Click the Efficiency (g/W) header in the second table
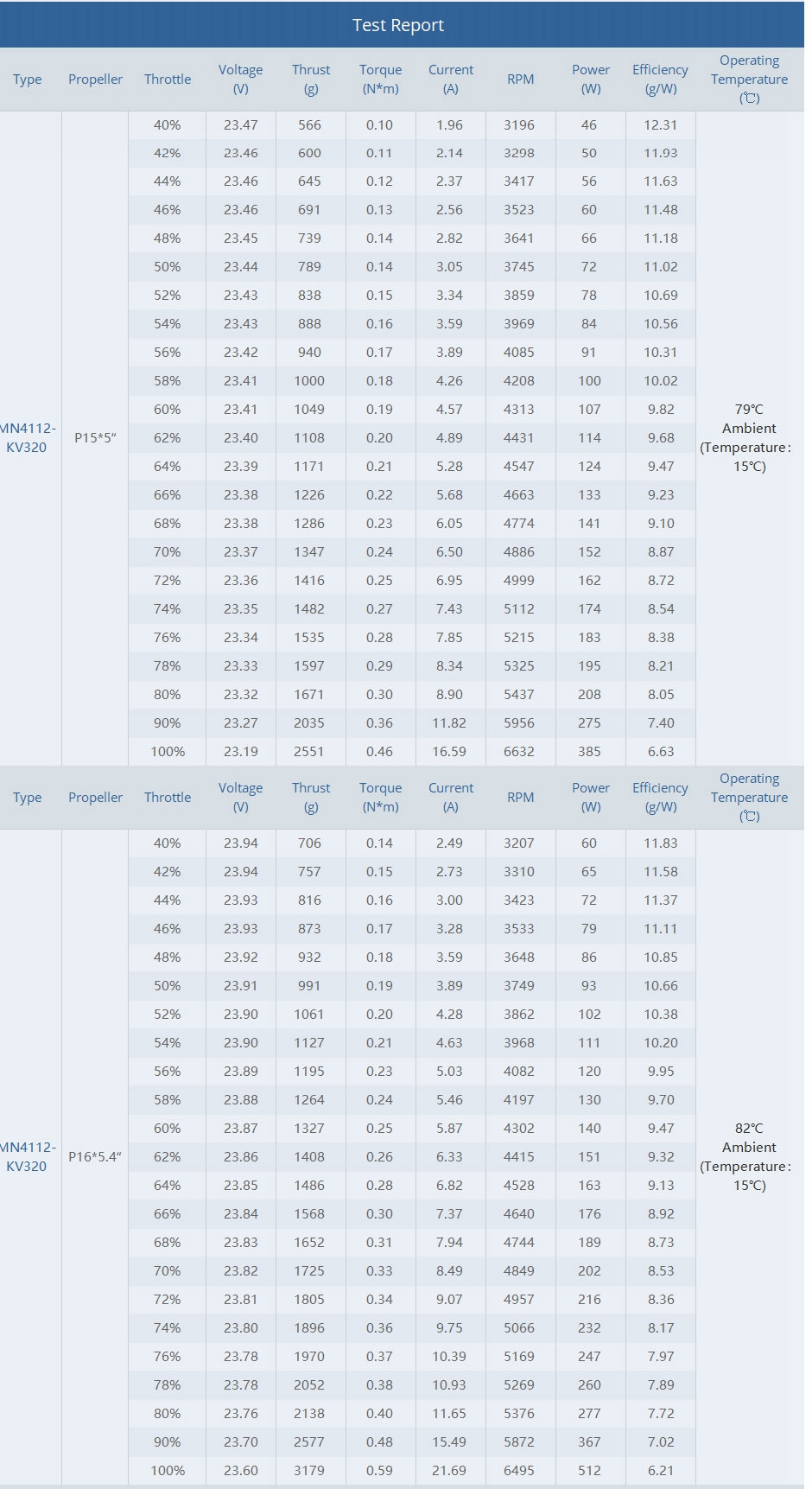Screen dimensions: 812x1489 (x=660, y=798)
